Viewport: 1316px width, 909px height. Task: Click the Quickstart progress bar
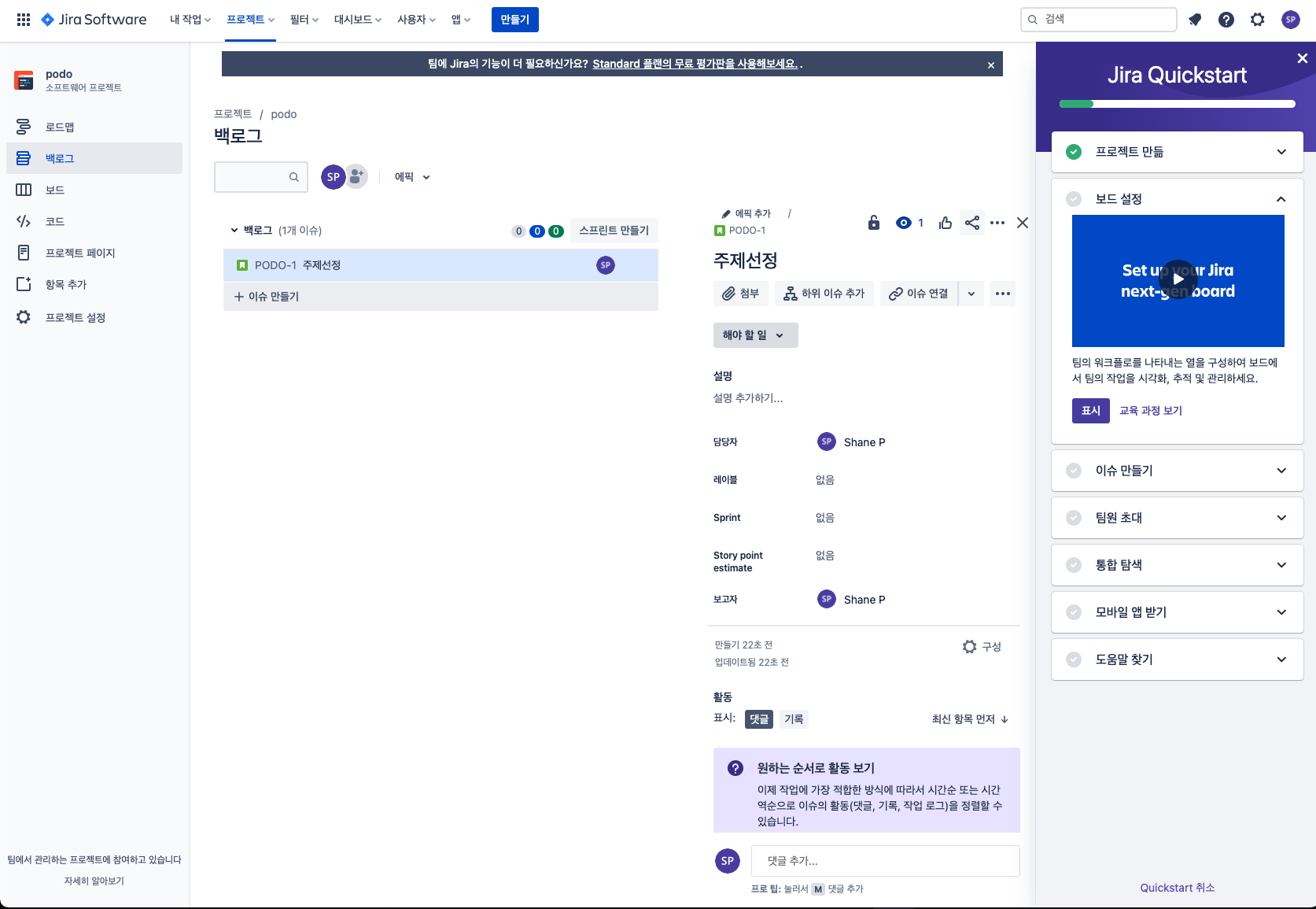click(x=1178, y=104)
